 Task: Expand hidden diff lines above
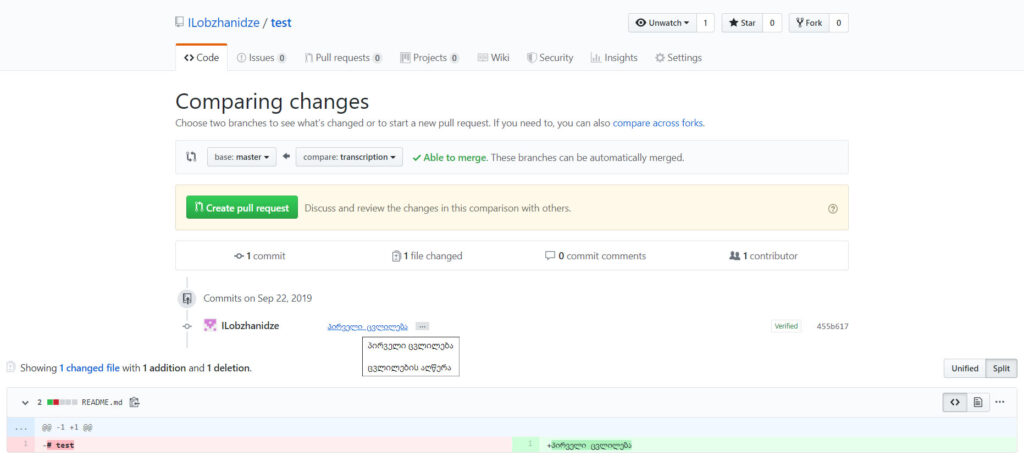coord(21,426)
